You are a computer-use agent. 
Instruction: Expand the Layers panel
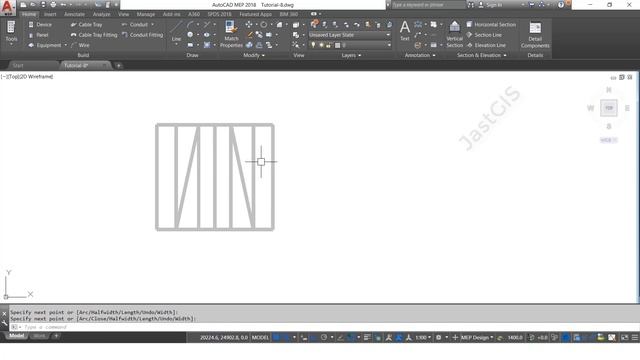coord(351,55)
